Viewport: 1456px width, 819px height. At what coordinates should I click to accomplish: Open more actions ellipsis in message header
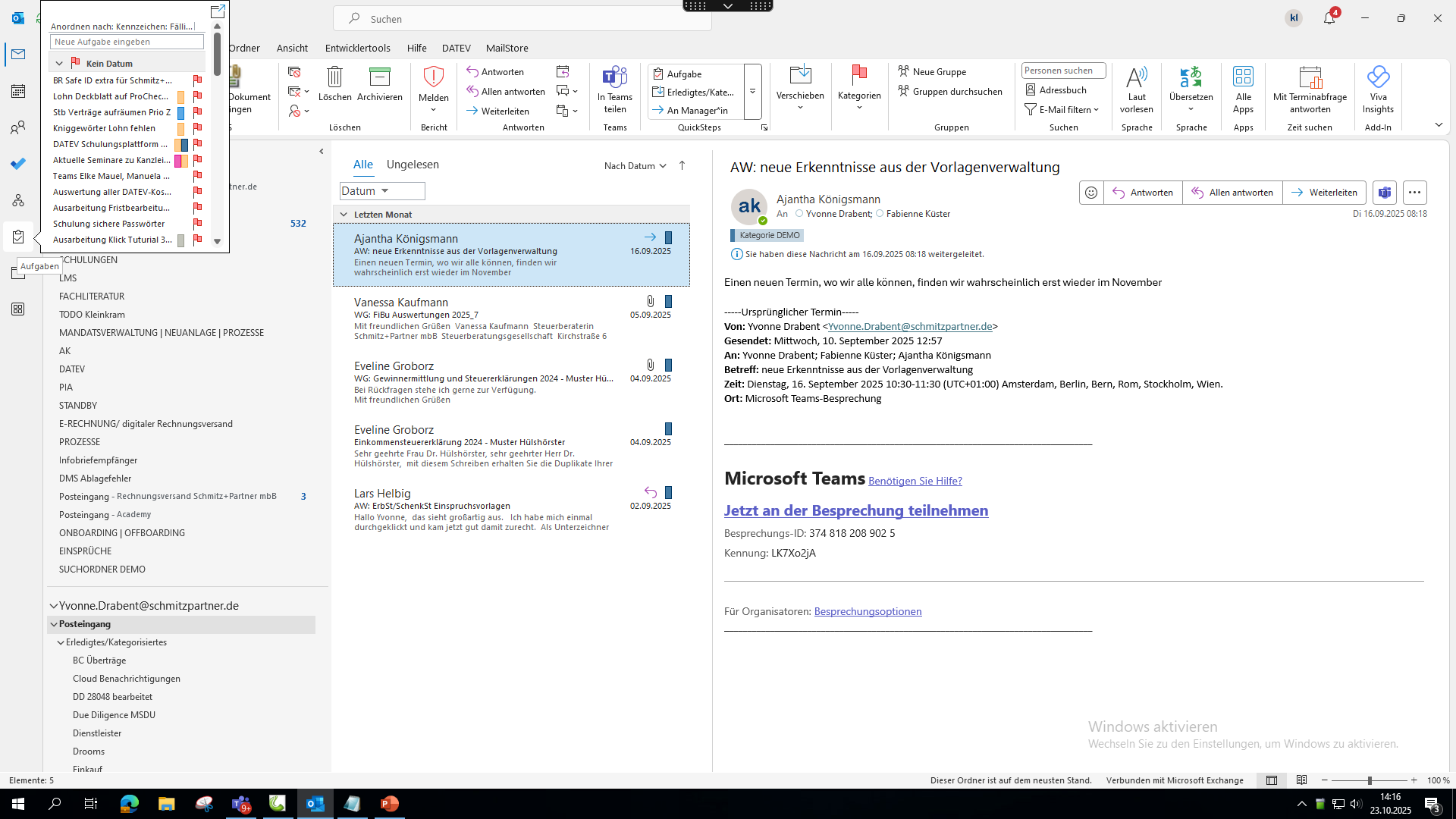(1414, 193)
